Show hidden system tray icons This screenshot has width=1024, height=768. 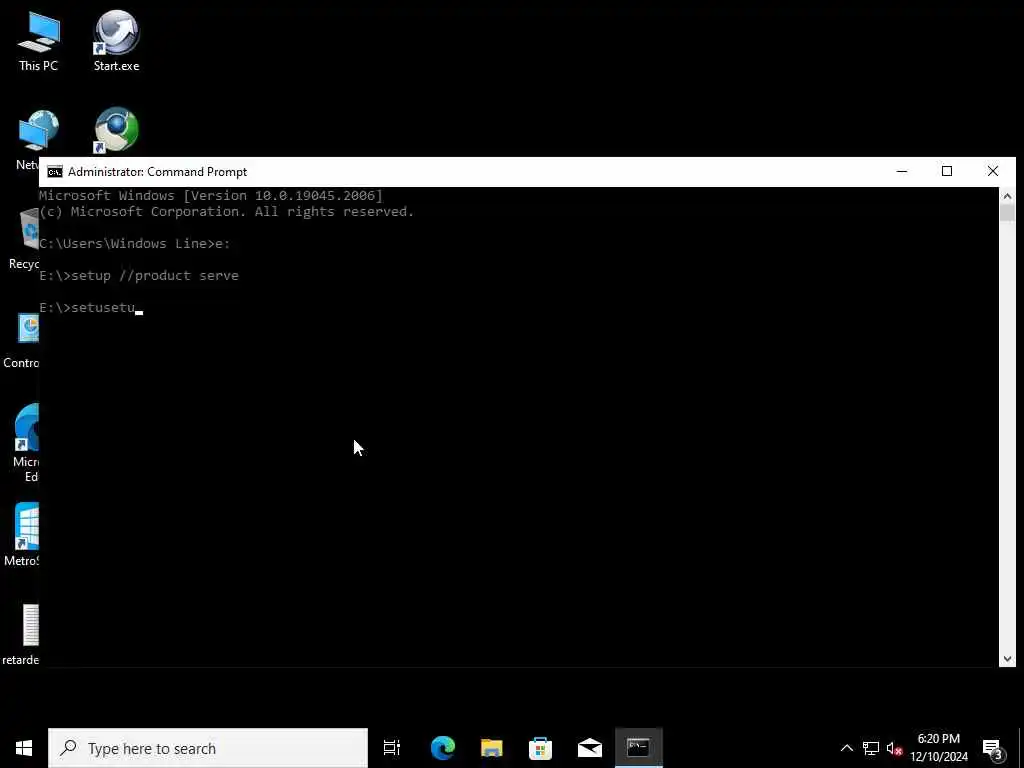tap(846, 748)
